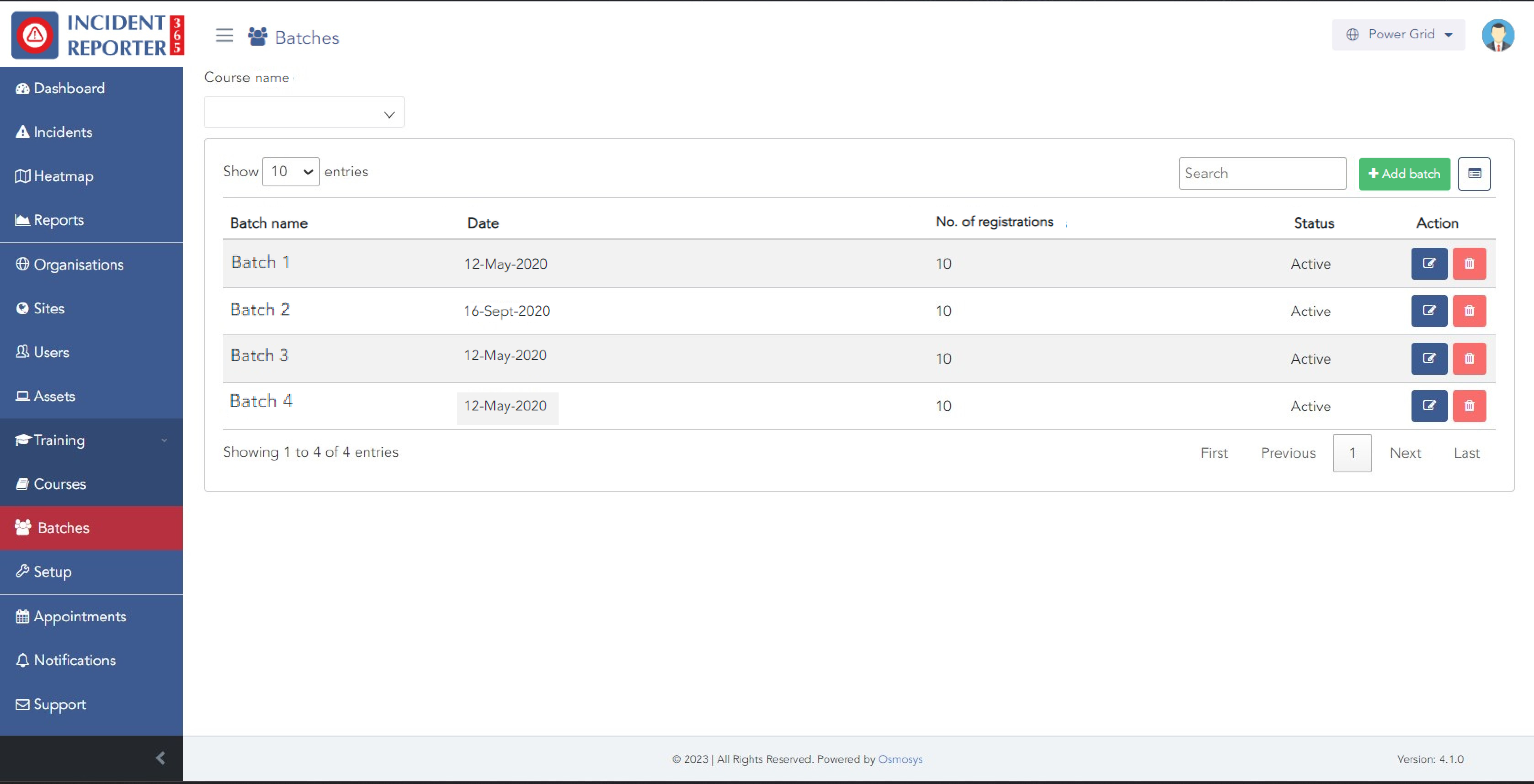The image size is (1534, 784).
Task: Open the column visibility list icon
Action: point(1474,174)
